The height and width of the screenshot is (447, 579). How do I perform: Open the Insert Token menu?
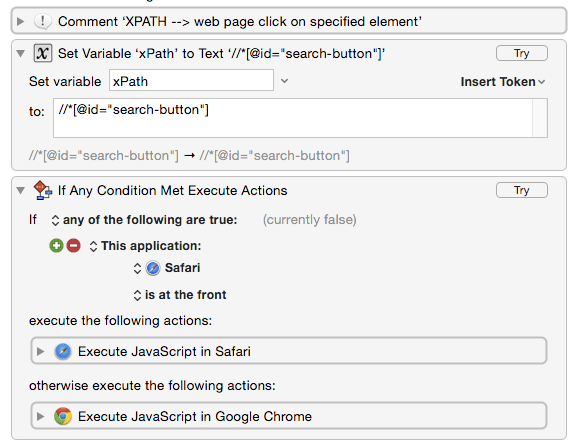tap(503, 82)
